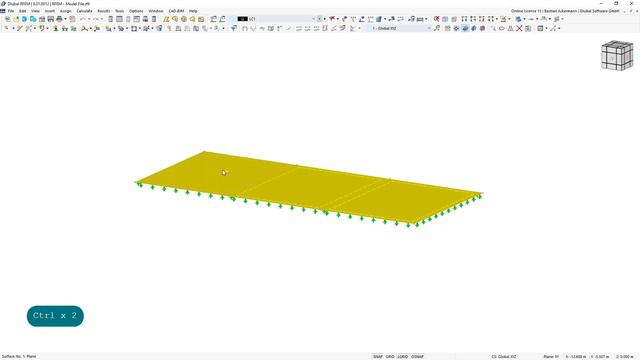Open the Help menu
This screenshot has width=640, height=360.
[x=193, y=11]
